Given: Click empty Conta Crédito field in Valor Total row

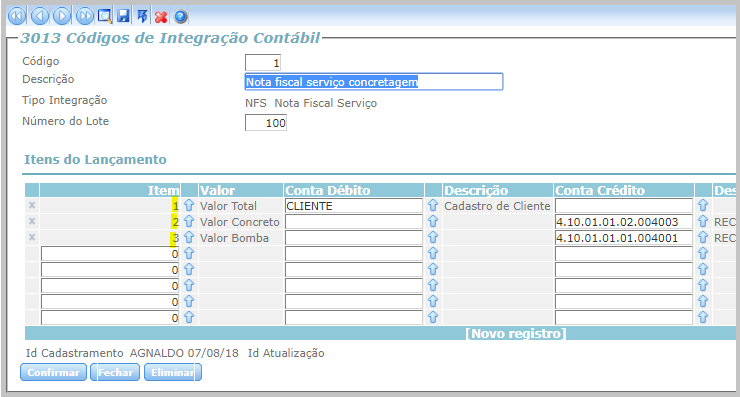Looking at the screenshot, I should (x=623, y=206).
